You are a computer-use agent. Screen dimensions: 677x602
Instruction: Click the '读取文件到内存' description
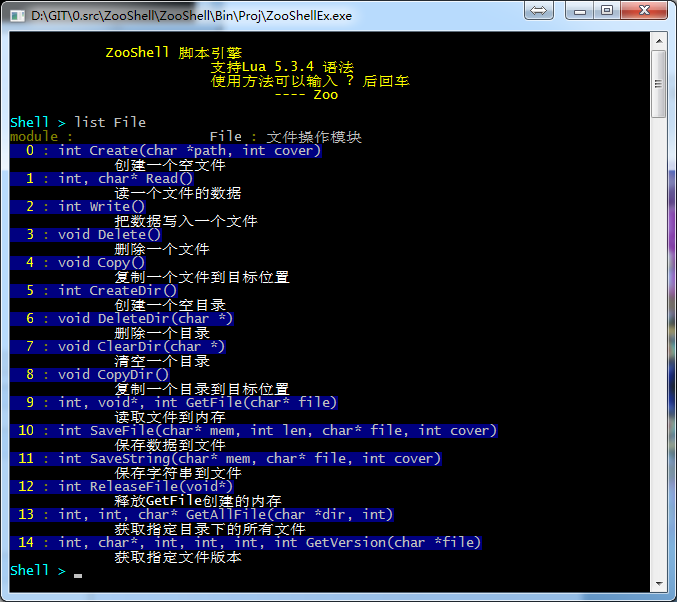170,417
